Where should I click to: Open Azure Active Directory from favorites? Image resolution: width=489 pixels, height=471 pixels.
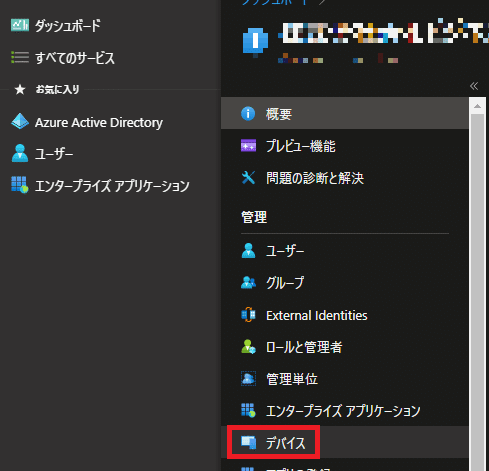coord(99,122)
